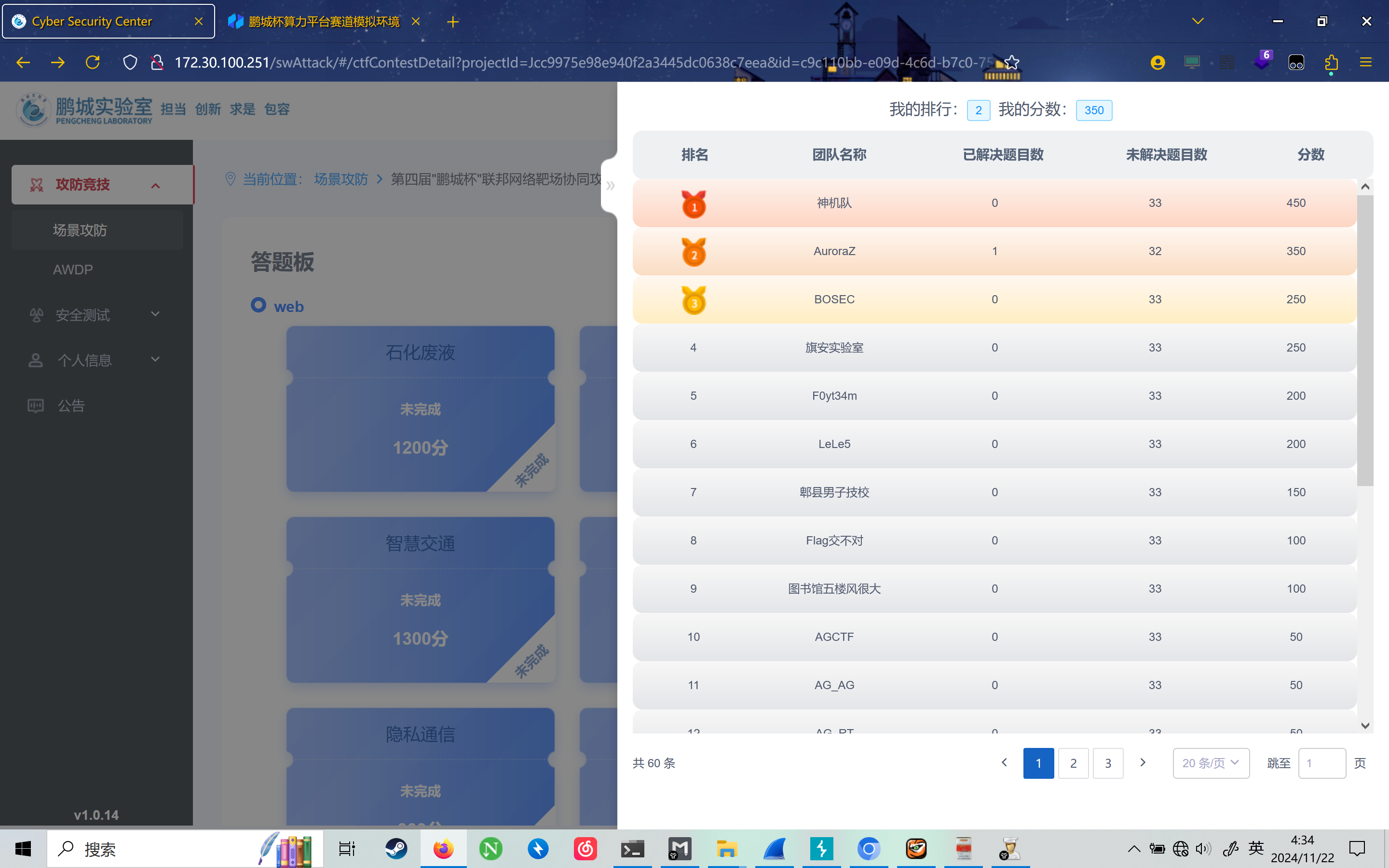Open the 智慧交通 challenge card
Viewport: 1389px width, 868px height.
[421, 599]
